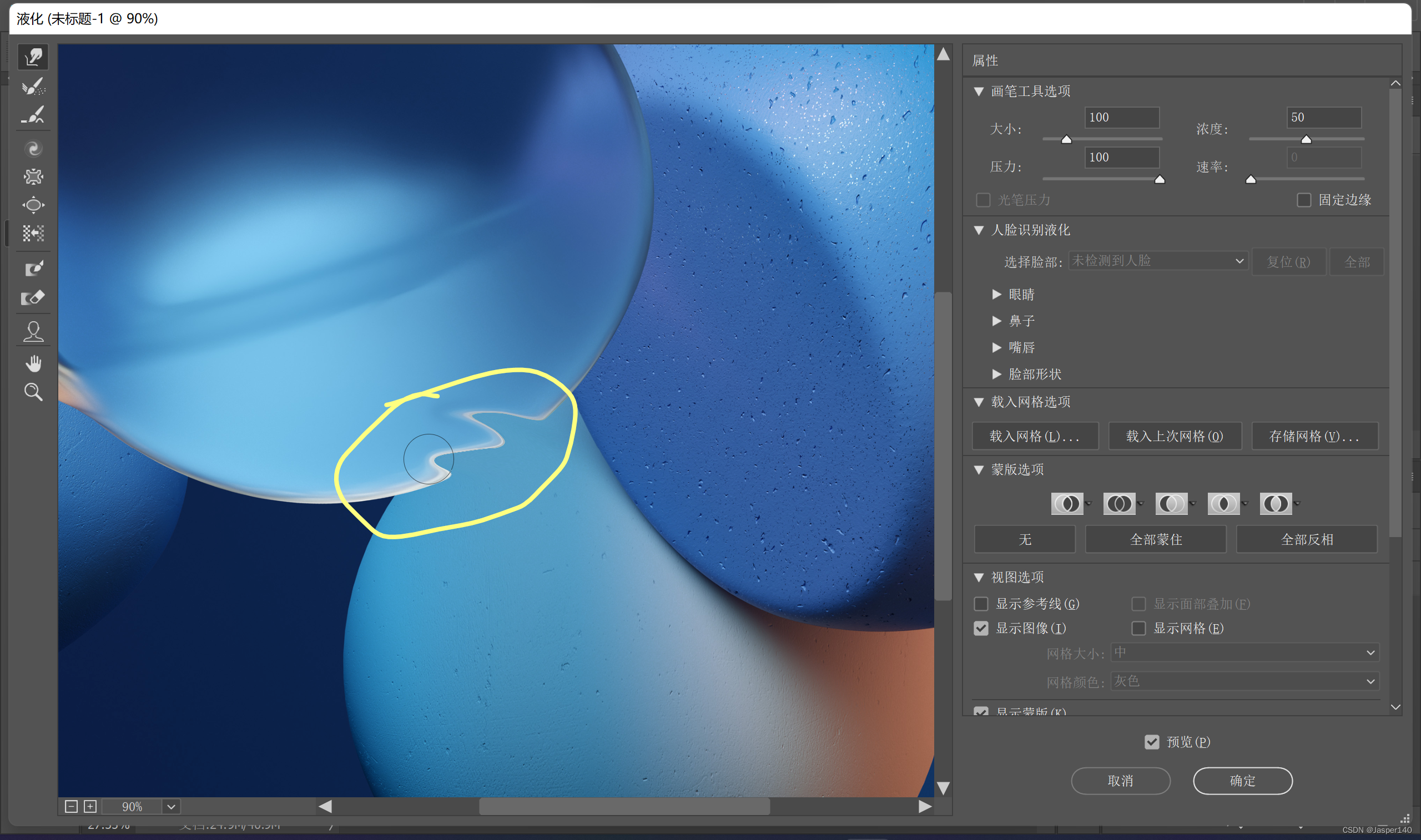
Task: Open the 选择脸部 dropdown
Action: (1158, 261)
